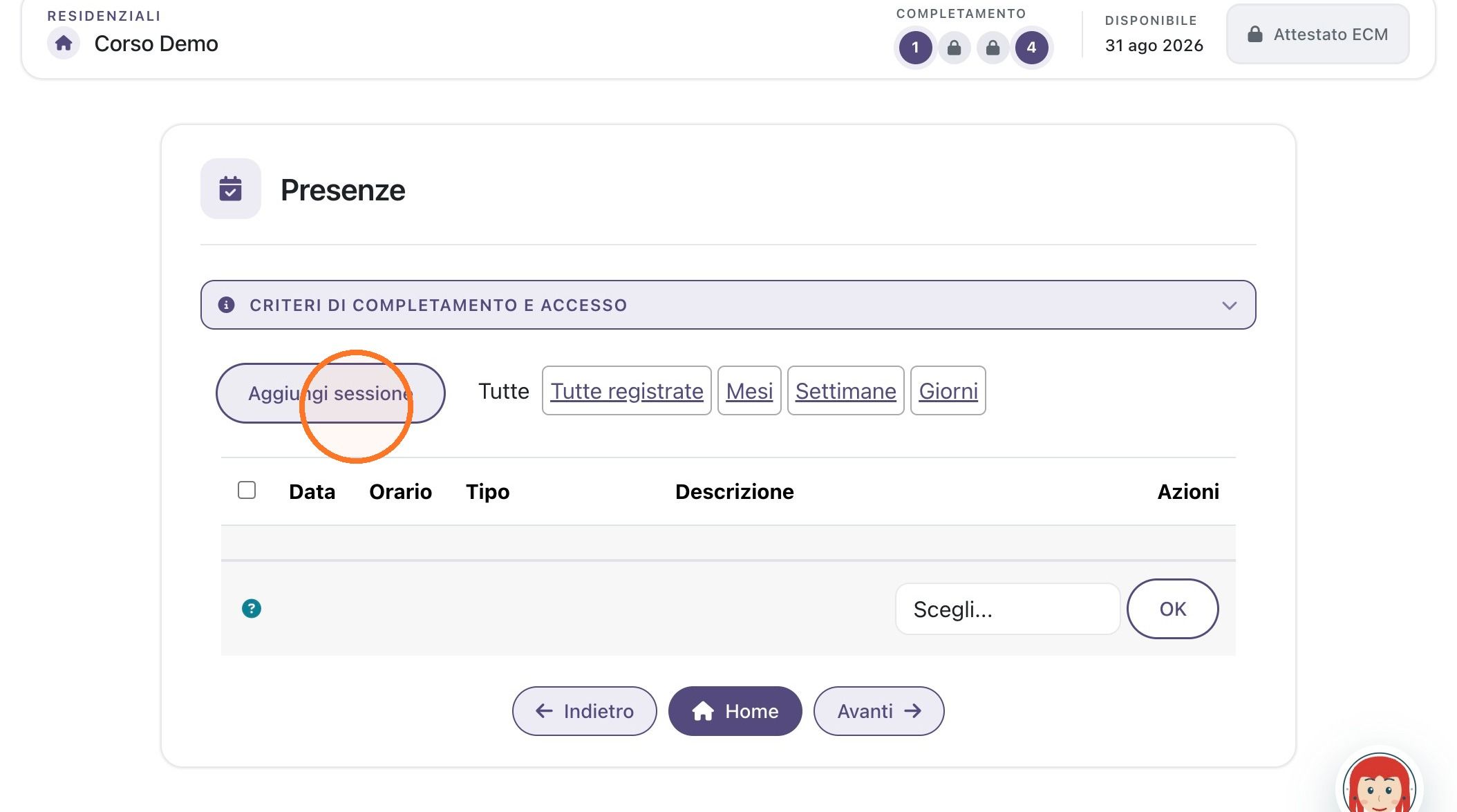This screenshot has height=812, width=1457.
Task: Click the Corso Demo course title
Action: coord(156,44)
